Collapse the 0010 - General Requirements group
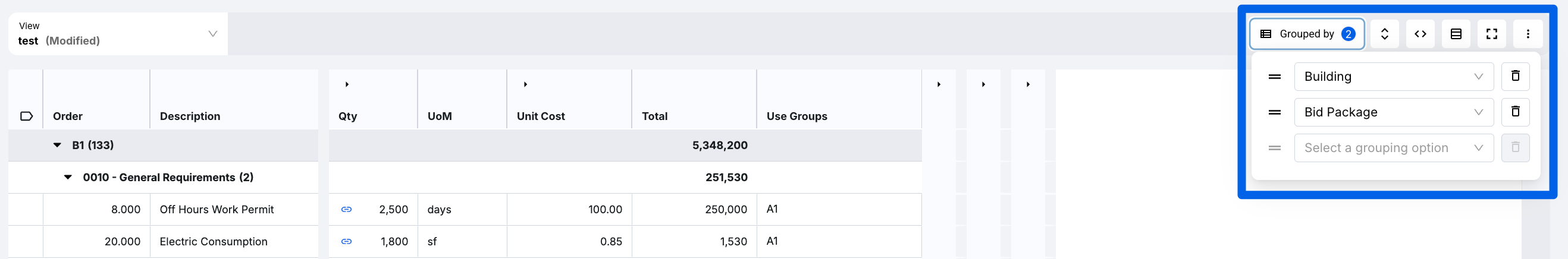 (68, 178)
